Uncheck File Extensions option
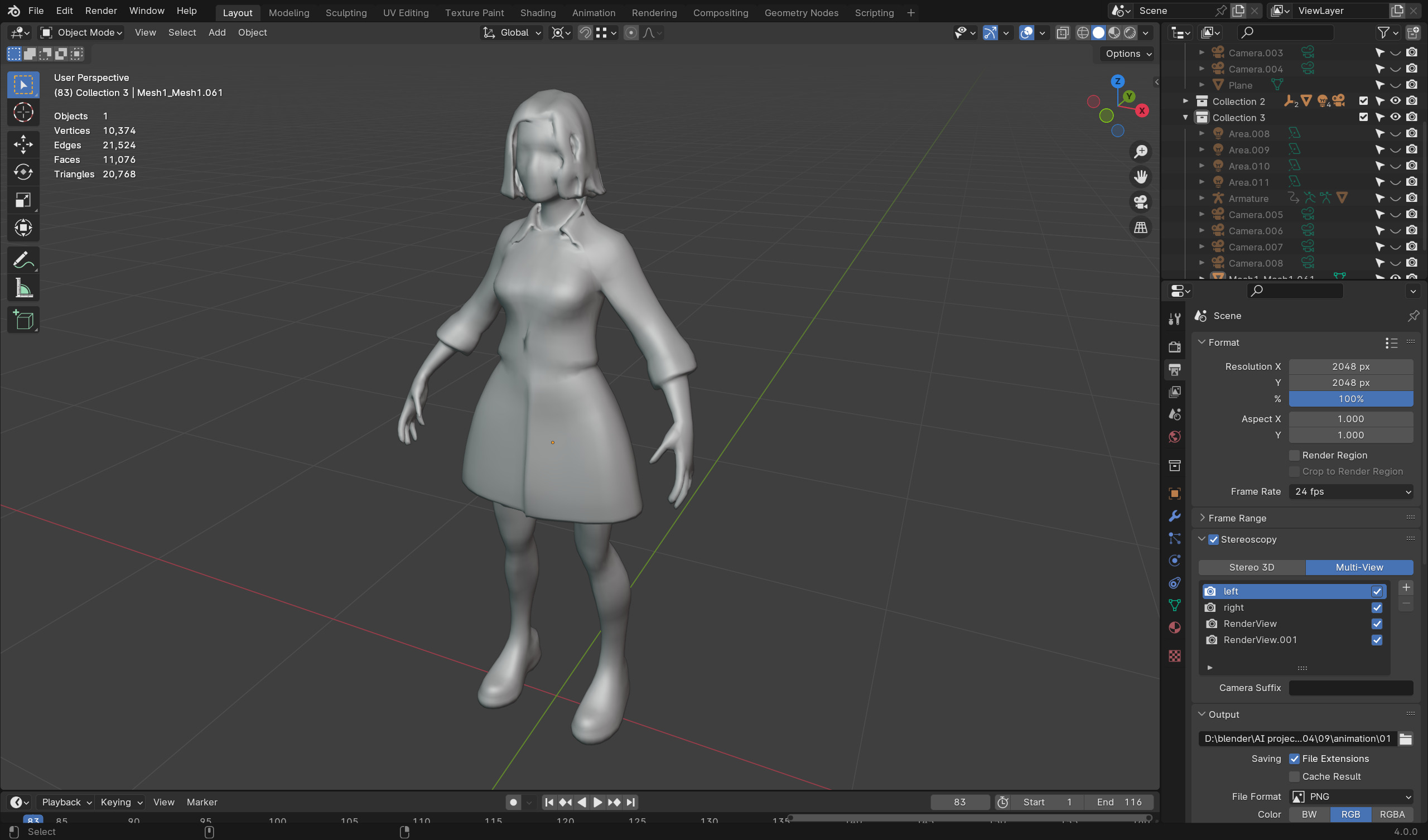Image resolution: width=1428 pixels, height=840 pixels. pos(1294,759)
